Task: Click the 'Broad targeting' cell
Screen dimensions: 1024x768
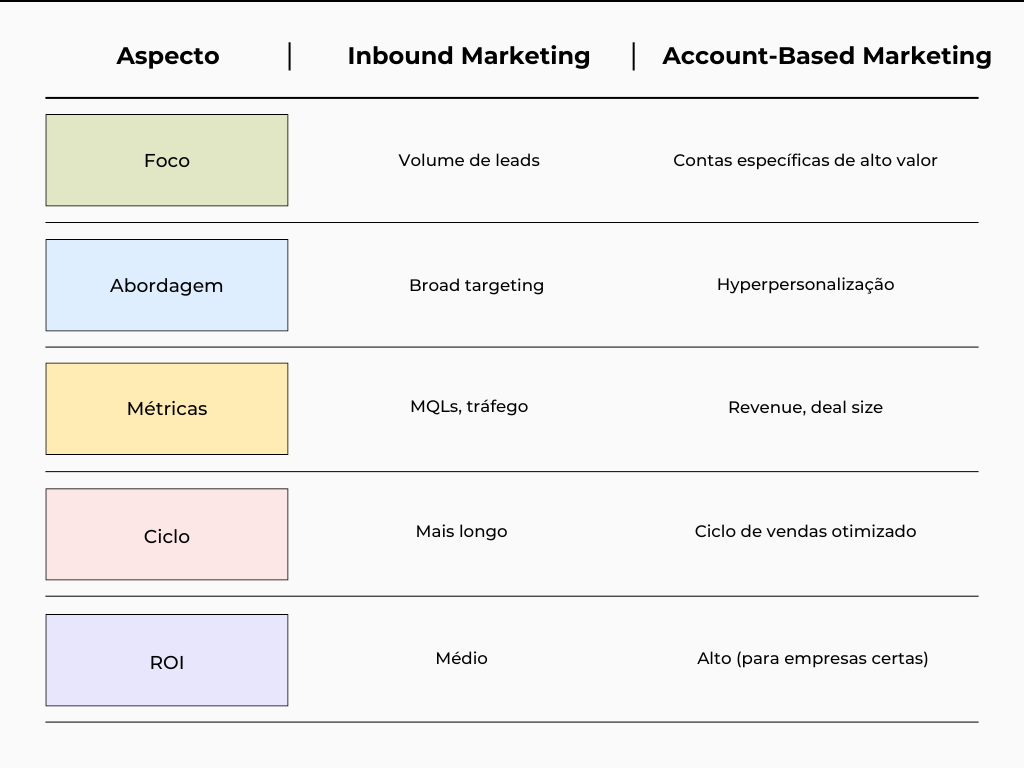Action: point(476,285)
